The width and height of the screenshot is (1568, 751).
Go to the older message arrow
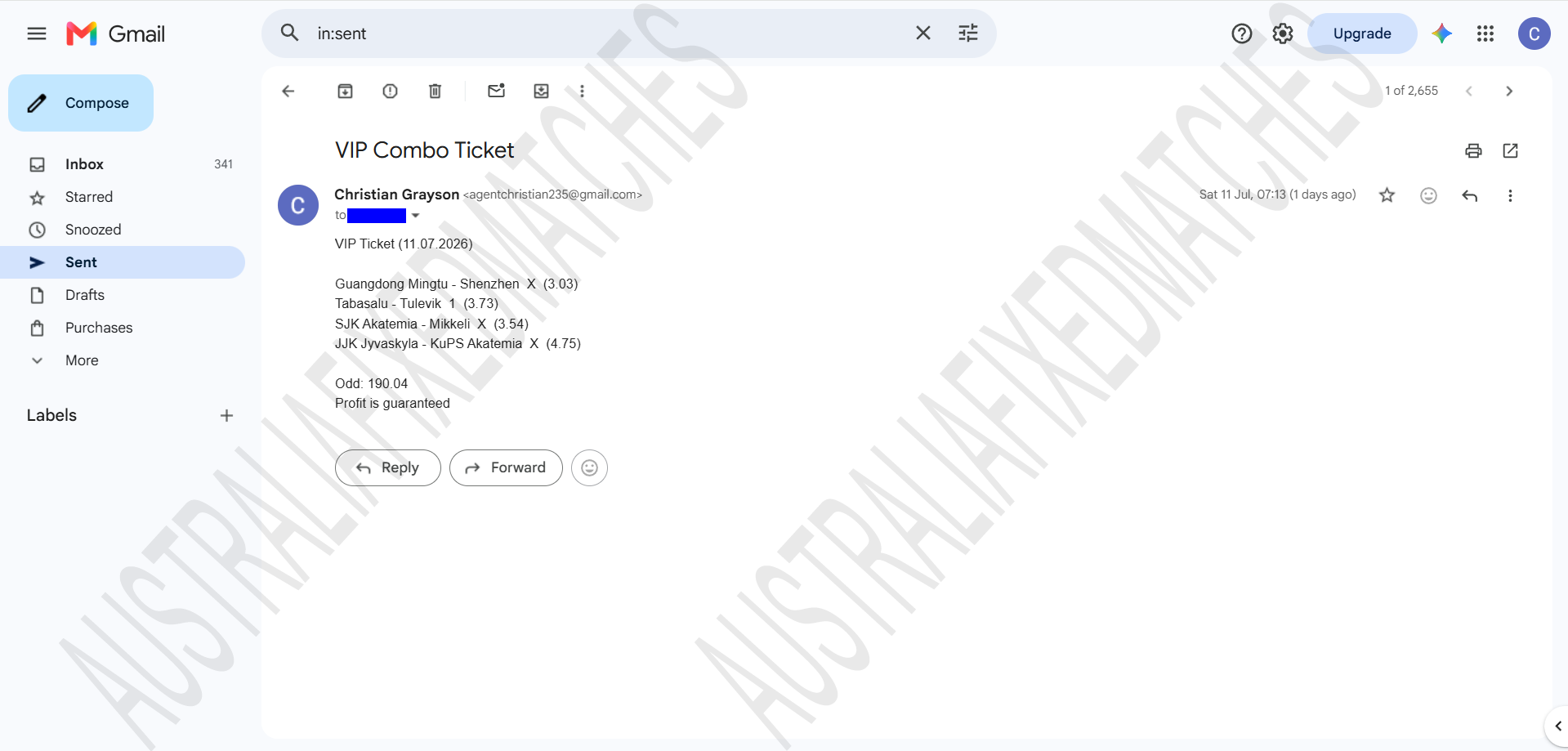coord(1509,91)
